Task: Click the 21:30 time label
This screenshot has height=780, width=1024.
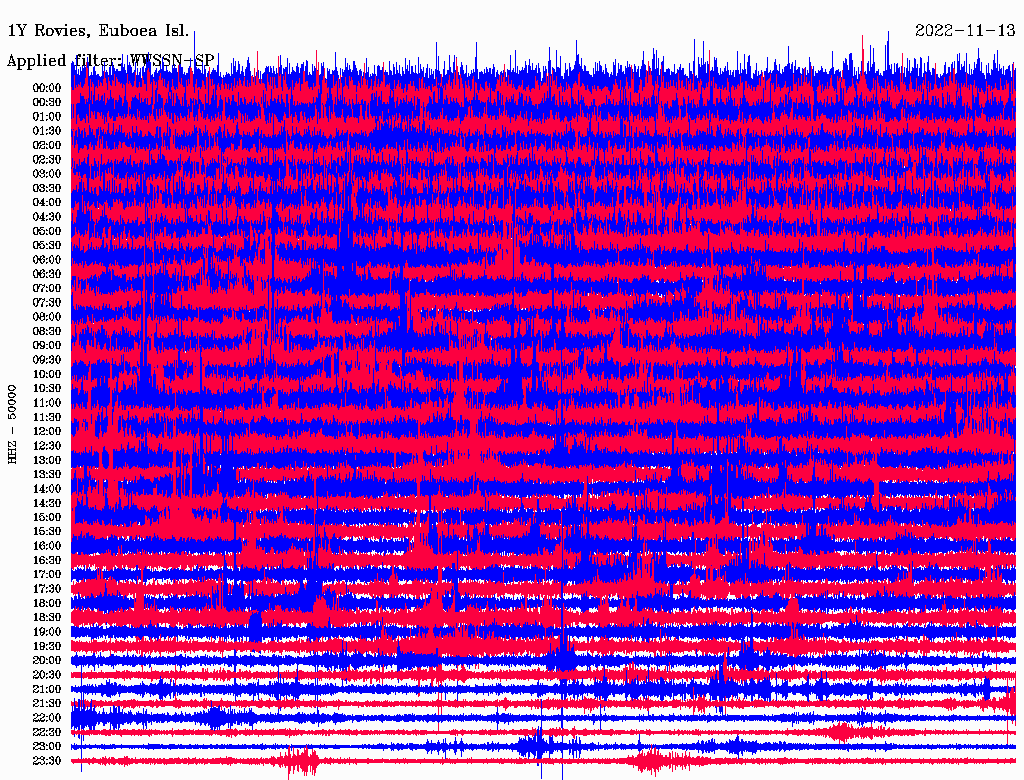Action: tap(47, 703)
